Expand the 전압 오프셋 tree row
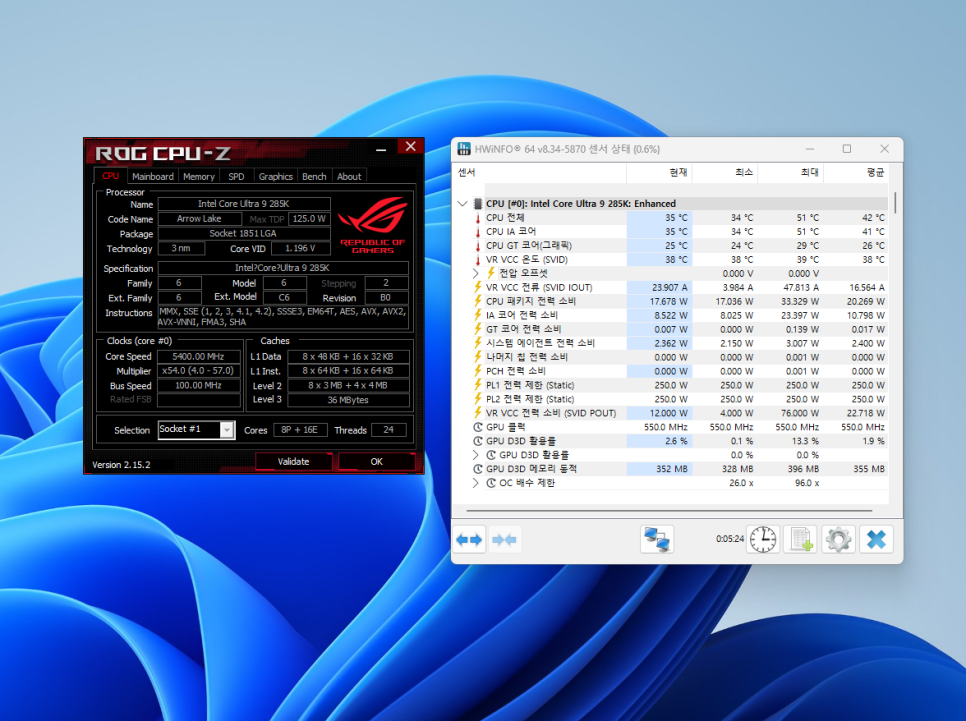The image size is (966, 721). (x=475, y=273)
